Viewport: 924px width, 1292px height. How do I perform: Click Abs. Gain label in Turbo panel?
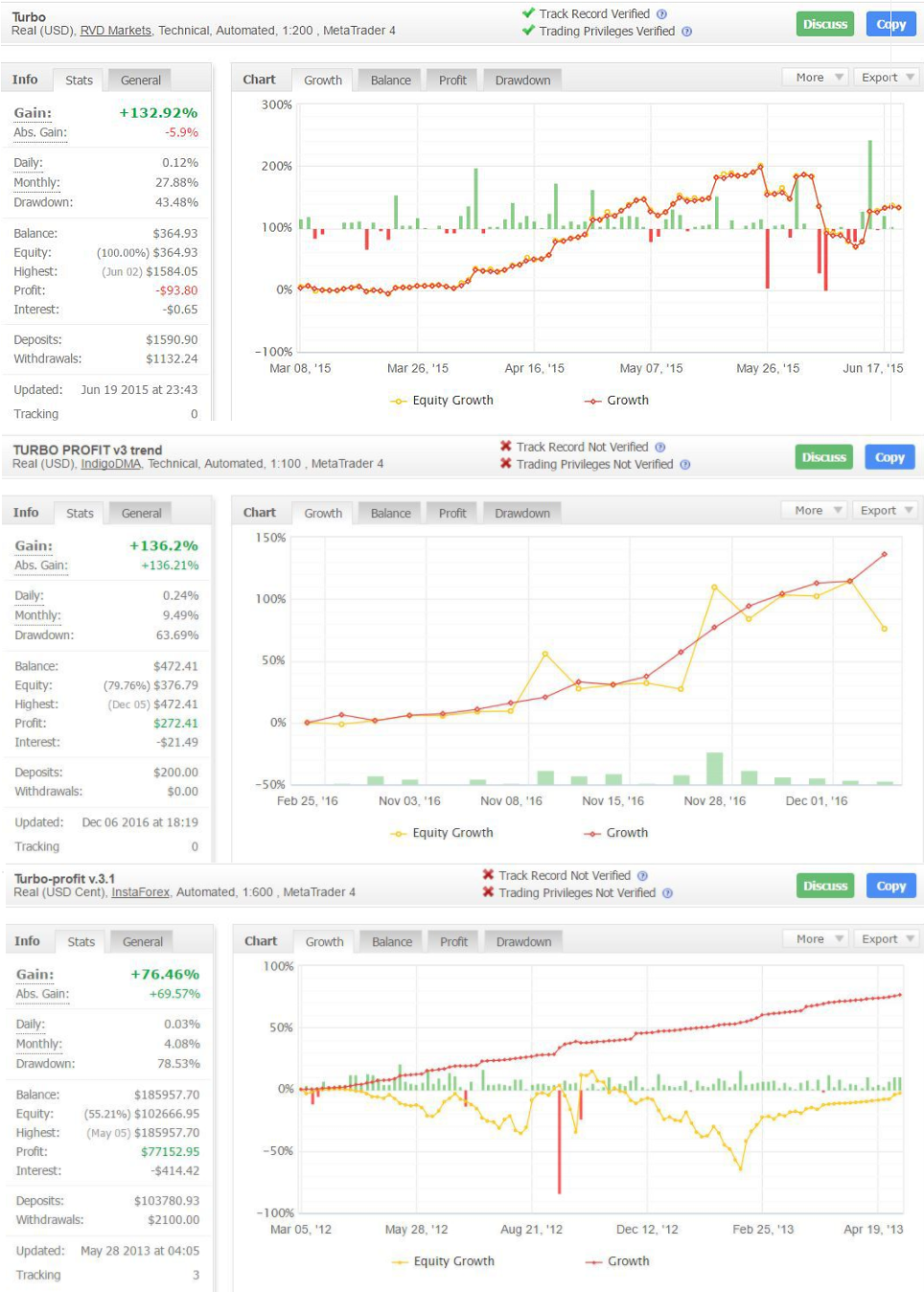pyautogui.click(x=40, y=132)
